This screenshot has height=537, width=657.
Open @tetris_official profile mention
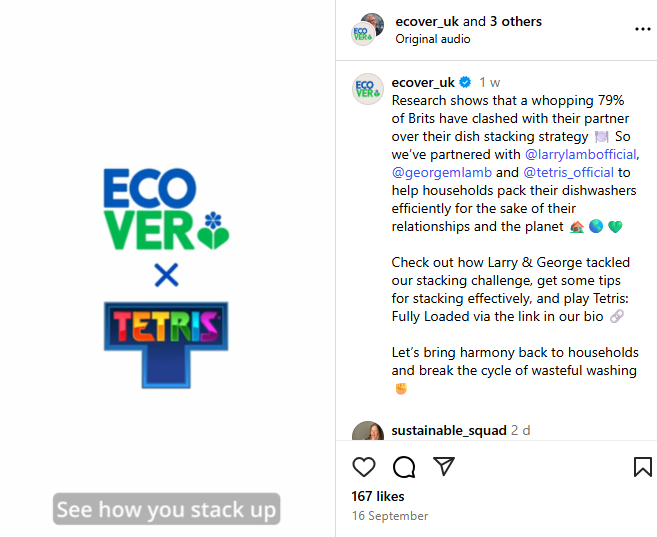(569, 172)
